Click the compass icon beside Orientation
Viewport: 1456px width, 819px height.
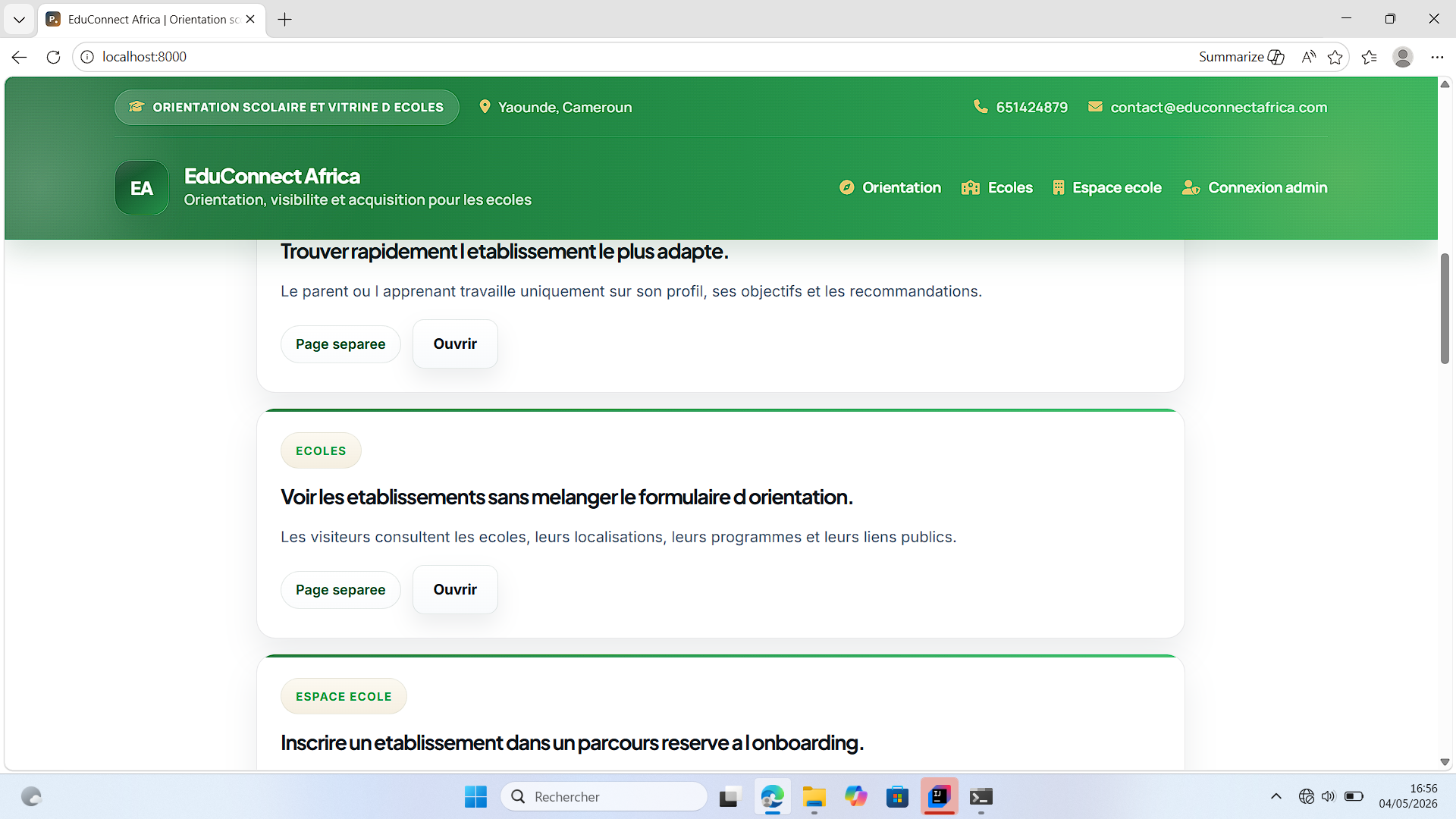click(847, 187)
